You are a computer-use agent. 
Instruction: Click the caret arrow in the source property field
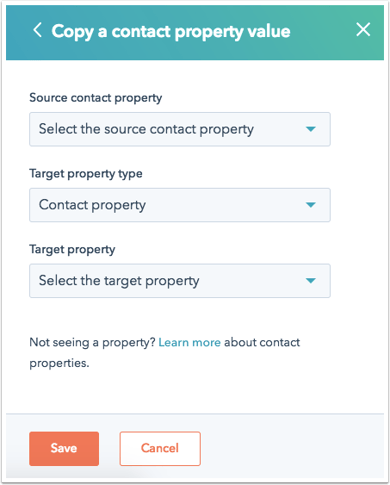[311, 129]
